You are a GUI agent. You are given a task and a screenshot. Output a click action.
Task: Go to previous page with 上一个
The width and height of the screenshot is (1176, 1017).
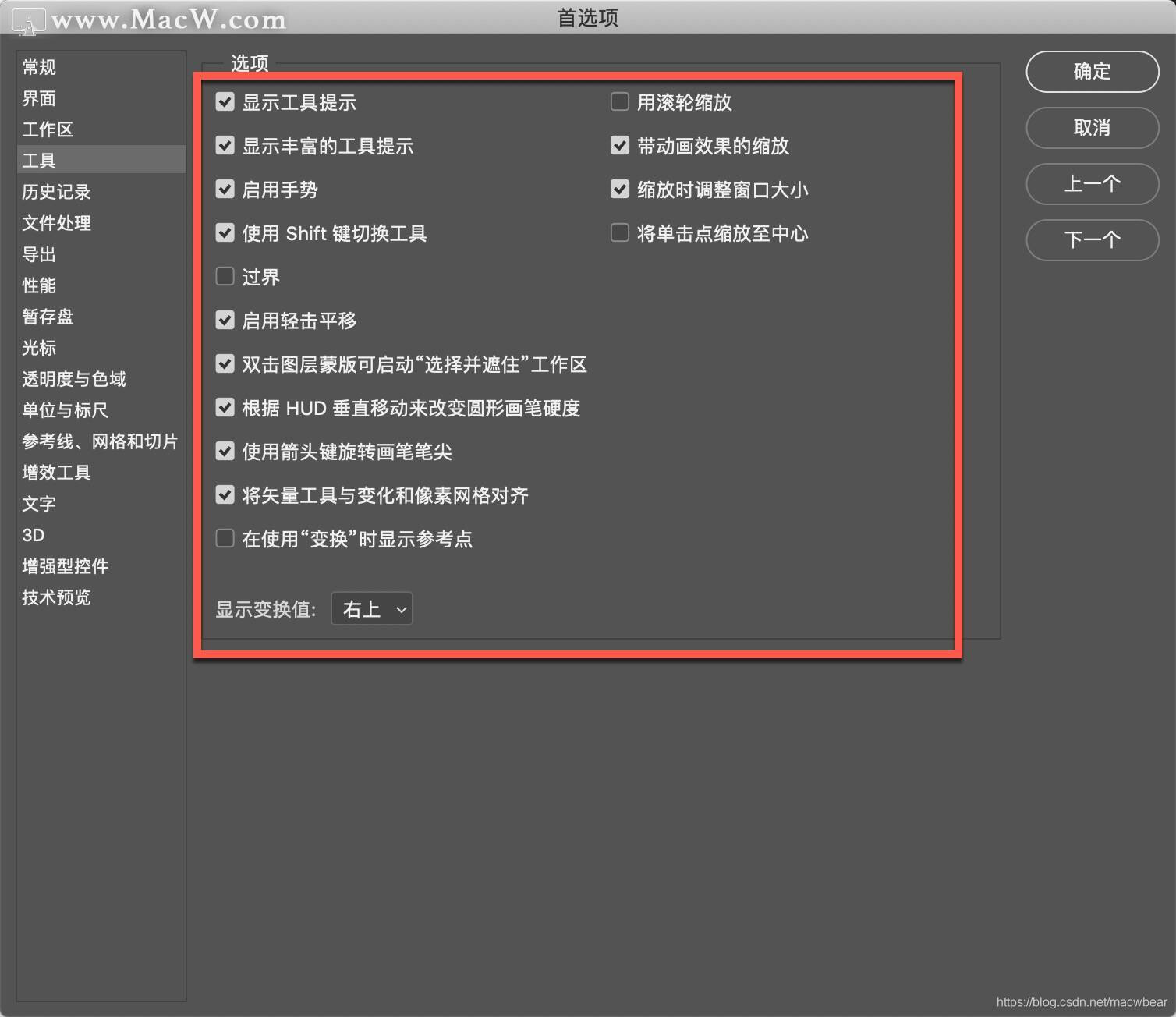pyautogui.click(x=1092, y=184)
